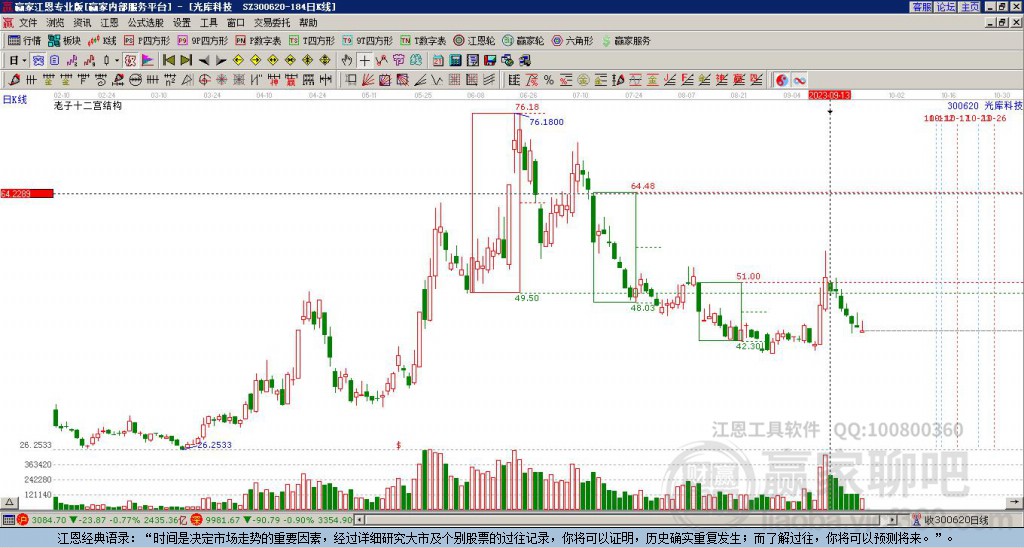Click the 300620 光库科技 stock label
Image resolution: width=1024 pixels, height=548 pixels.
tap(985, 105)
